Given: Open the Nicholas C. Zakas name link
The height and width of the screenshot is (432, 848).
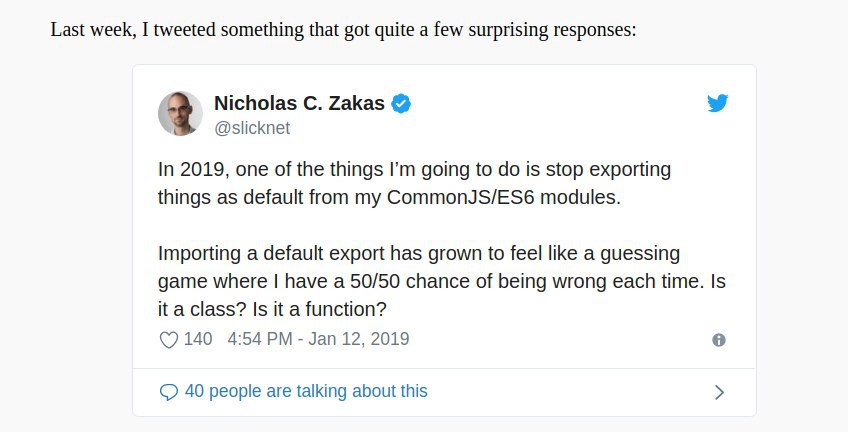Looking at the screenshot, I should [x=299, y=103].
